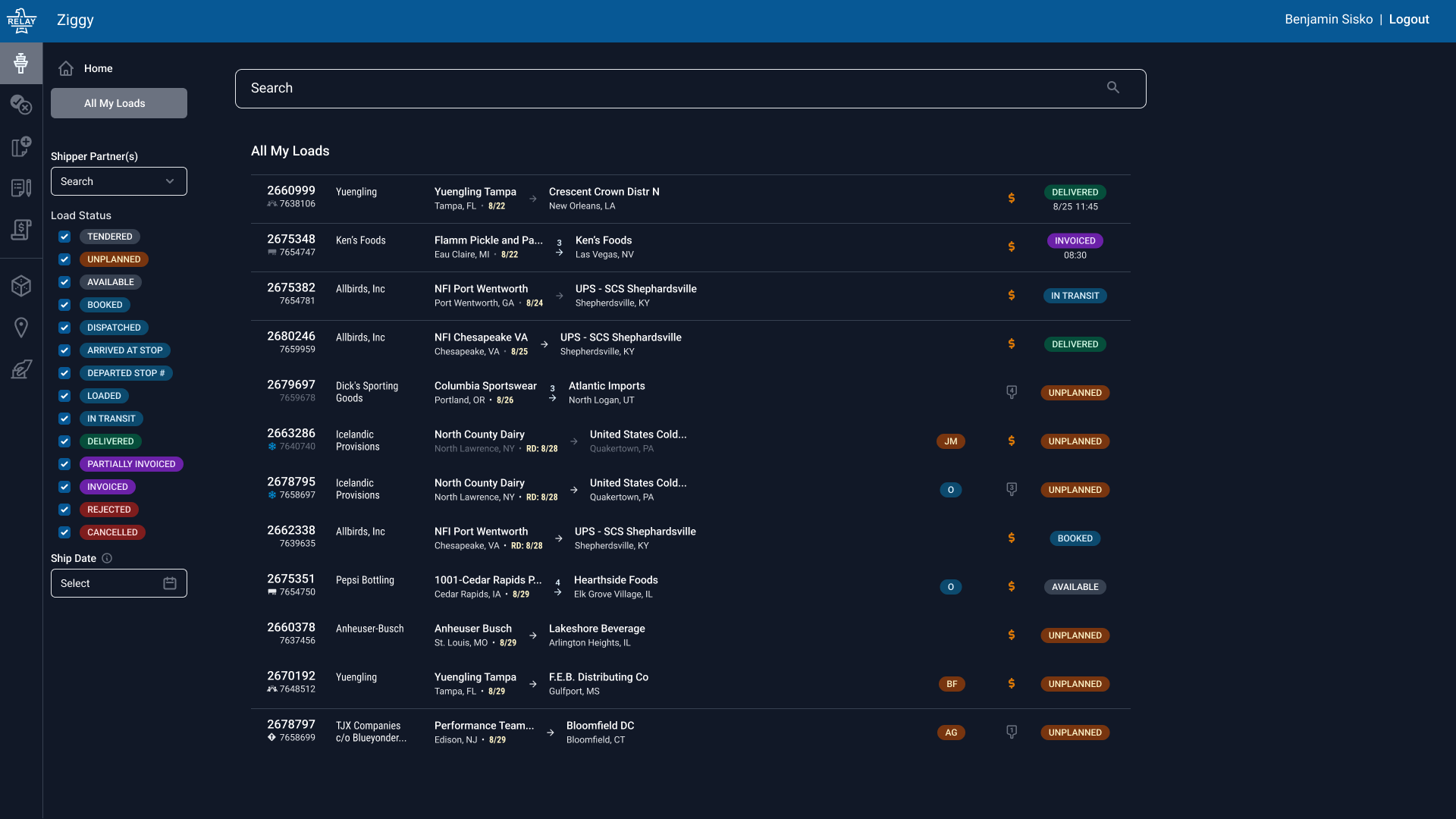Image resolution: width=1456 pixels, height=819 pixels.
Task: Click the AVAILABLE badge on load 2675351
Action: coord(1075,587)
